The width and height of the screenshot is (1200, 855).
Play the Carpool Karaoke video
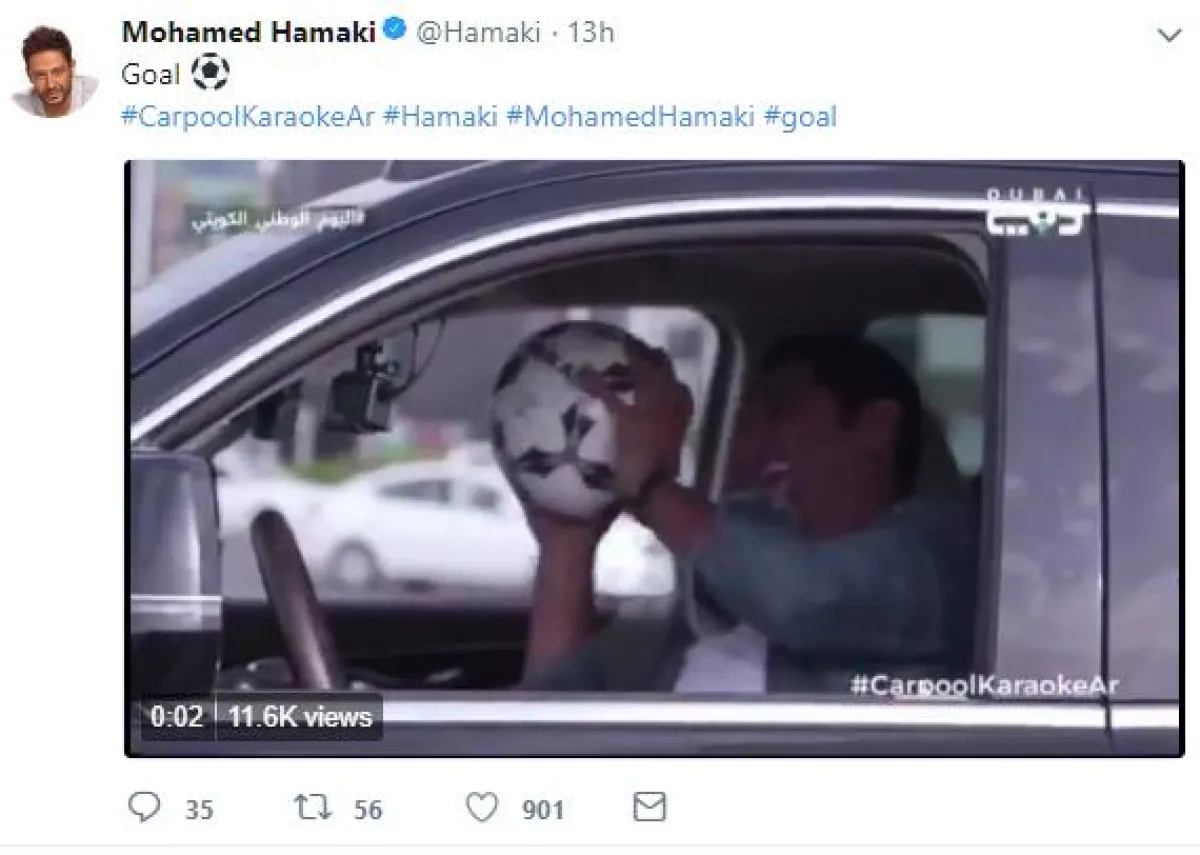[654, 458]
